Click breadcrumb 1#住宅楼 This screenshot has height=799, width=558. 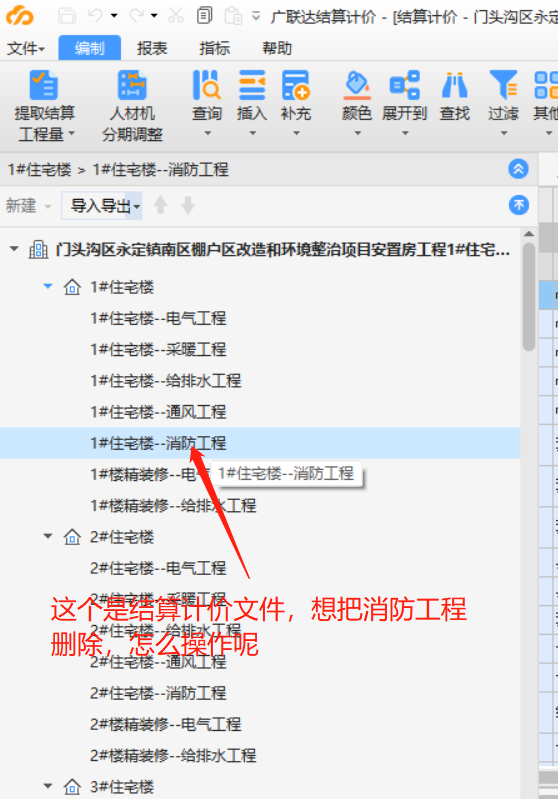(x=40, y=170)
